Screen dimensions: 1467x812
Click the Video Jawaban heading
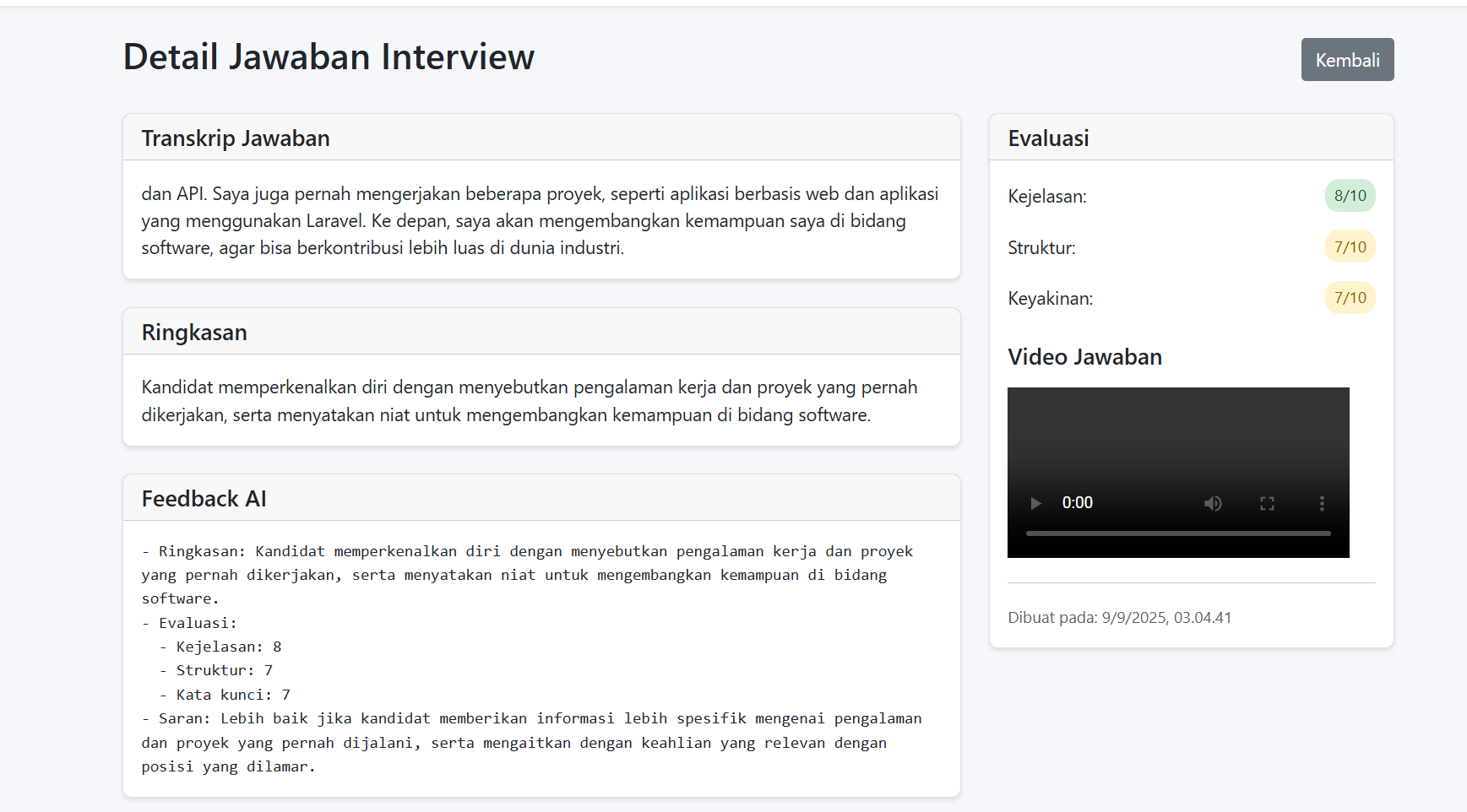pos(1084,356)
